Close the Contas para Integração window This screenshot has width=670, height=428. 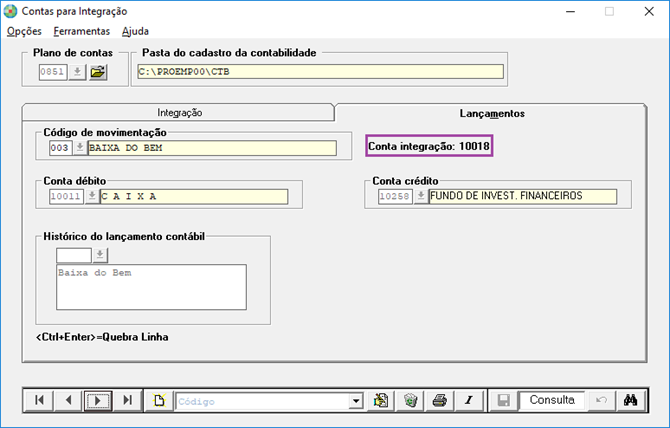point(649,12)
